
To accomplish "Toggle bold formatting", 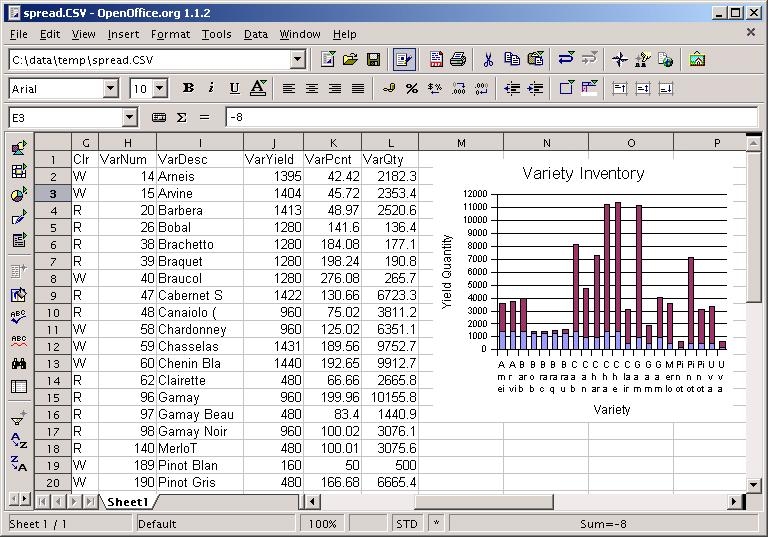I will (x=188, y=89).
